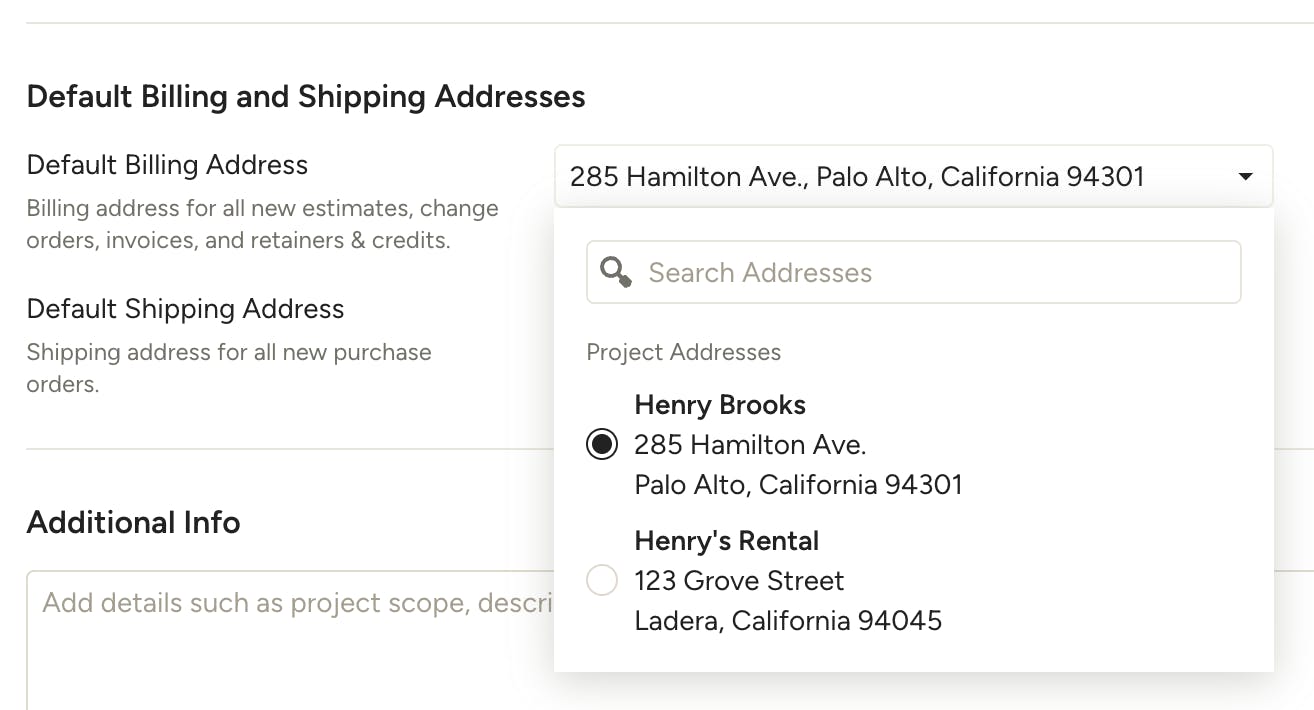
Task: Click the Project Addresses group label
Action: tap(684, 352)
